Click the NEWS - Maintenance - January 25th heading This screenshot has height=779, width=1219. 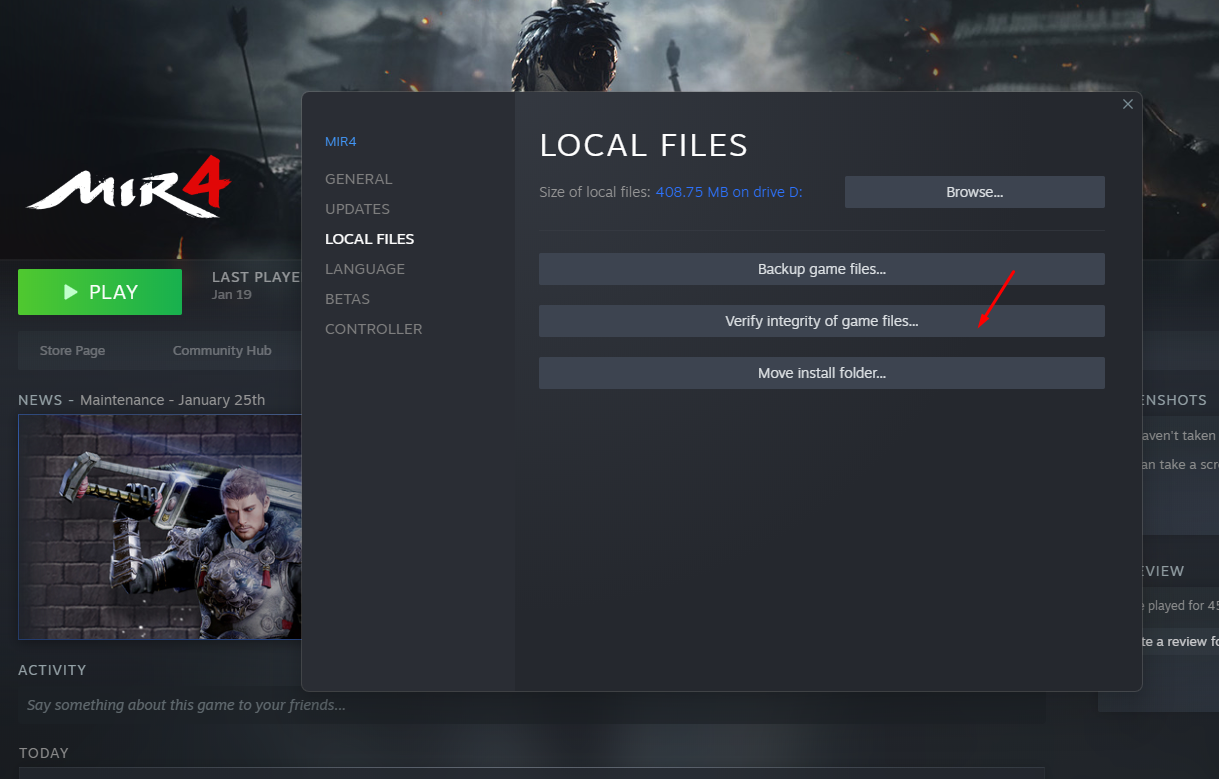click(142, 400)
